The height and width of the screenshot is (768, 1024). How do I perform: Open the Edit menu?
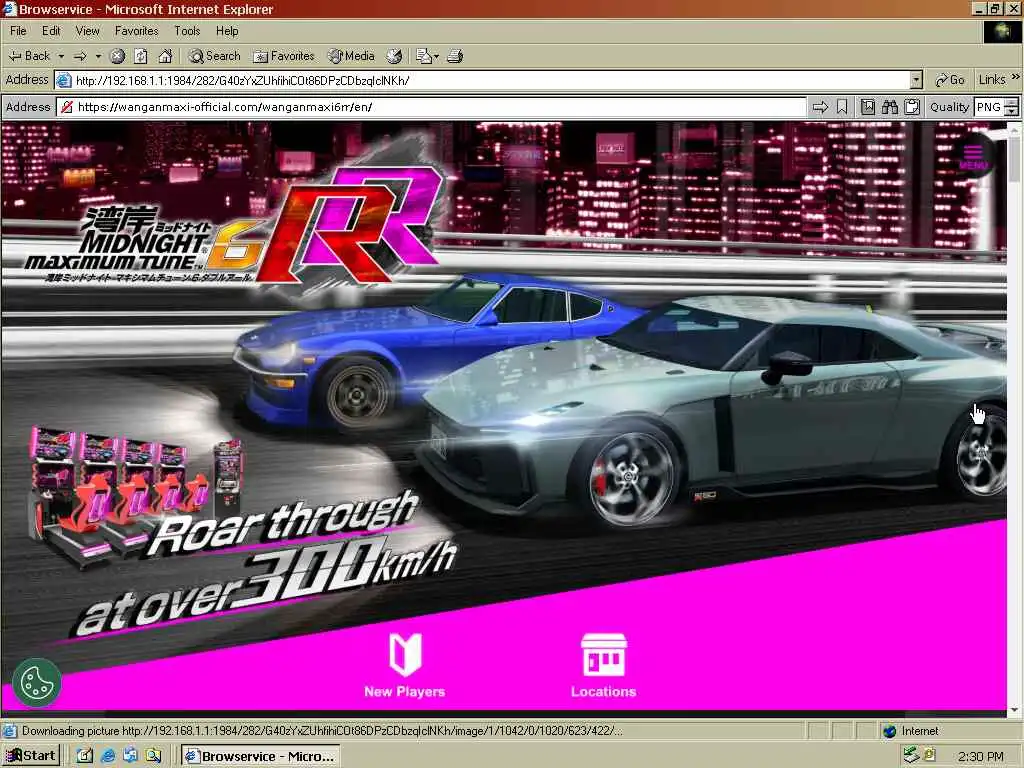tap(51, 31)
